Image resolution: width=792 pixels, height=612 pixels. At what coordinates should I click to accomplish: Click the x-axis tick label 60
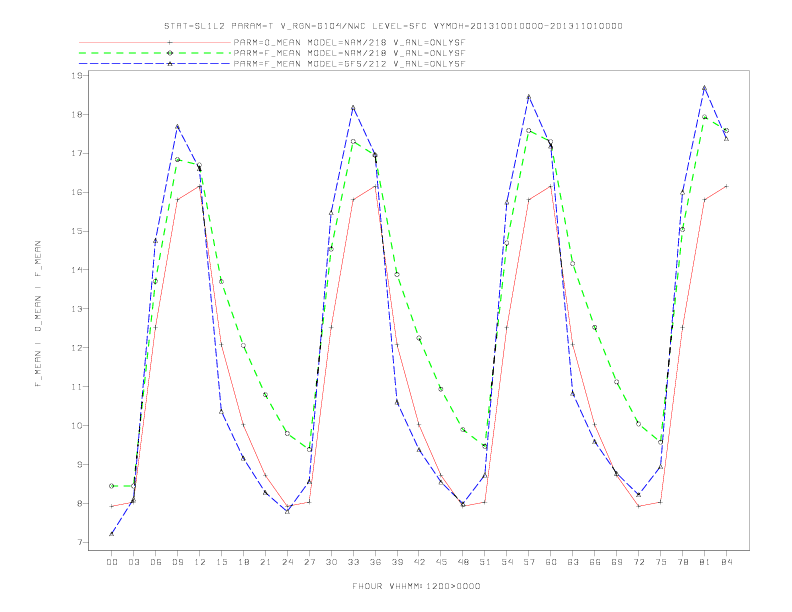(x=551, y=562)
